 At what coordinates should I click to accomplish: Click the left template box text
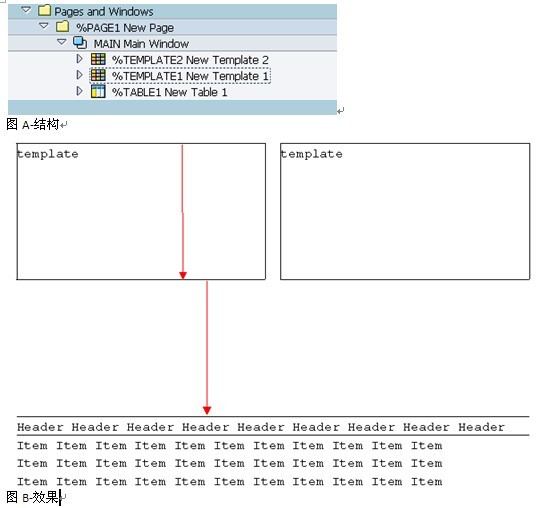coord(48,154)
